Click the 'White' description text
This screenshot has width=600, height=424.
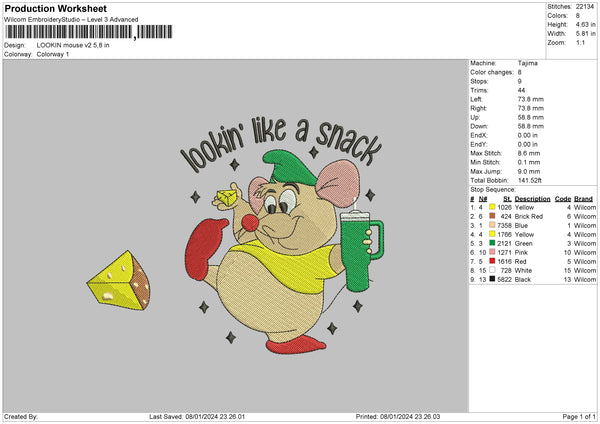[x=523, y=270]
